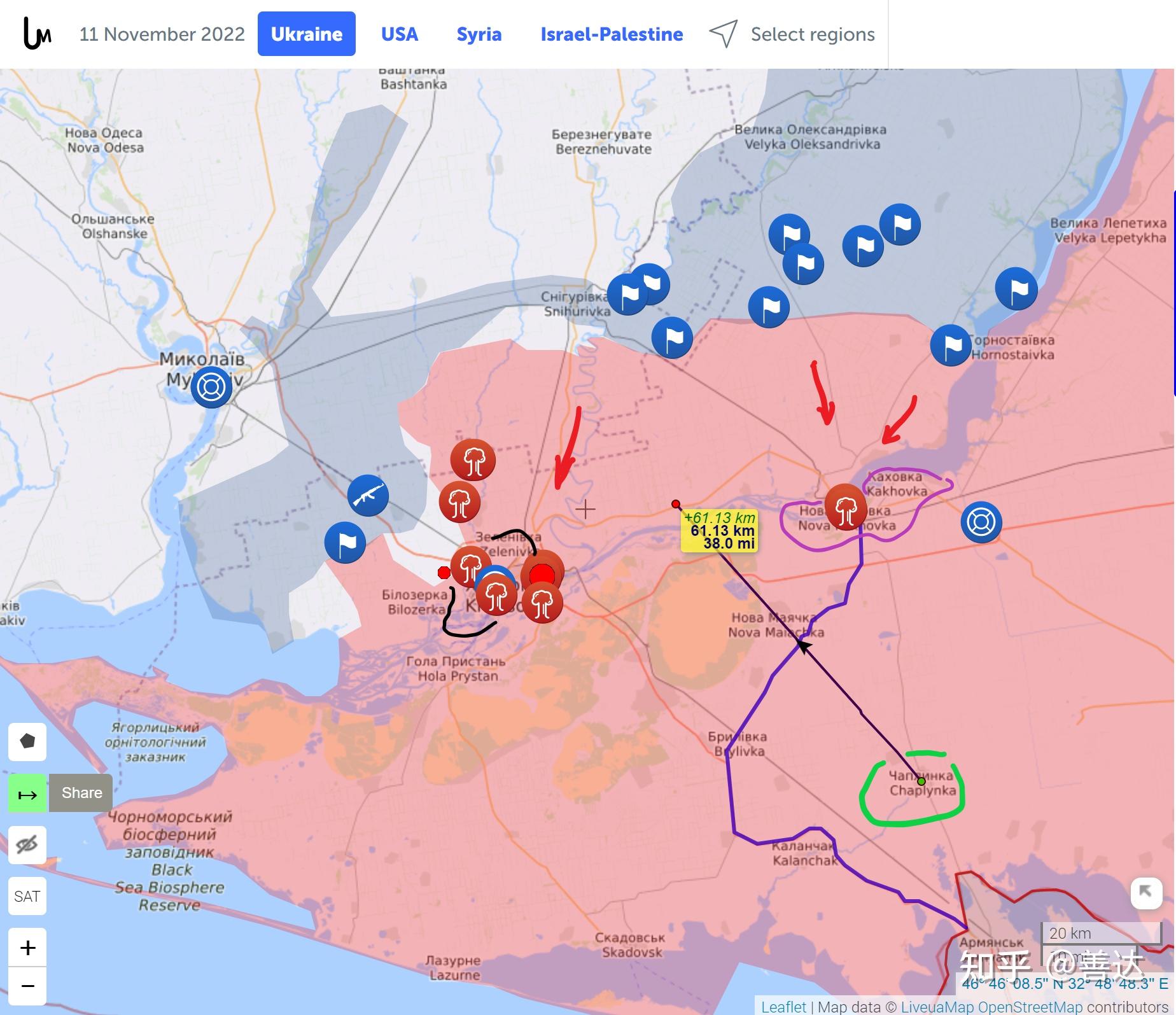Zoom out with the minus button
The width and height of the screenshot is (1176, 1015).
pyautogui.click(x=27, y=986)
